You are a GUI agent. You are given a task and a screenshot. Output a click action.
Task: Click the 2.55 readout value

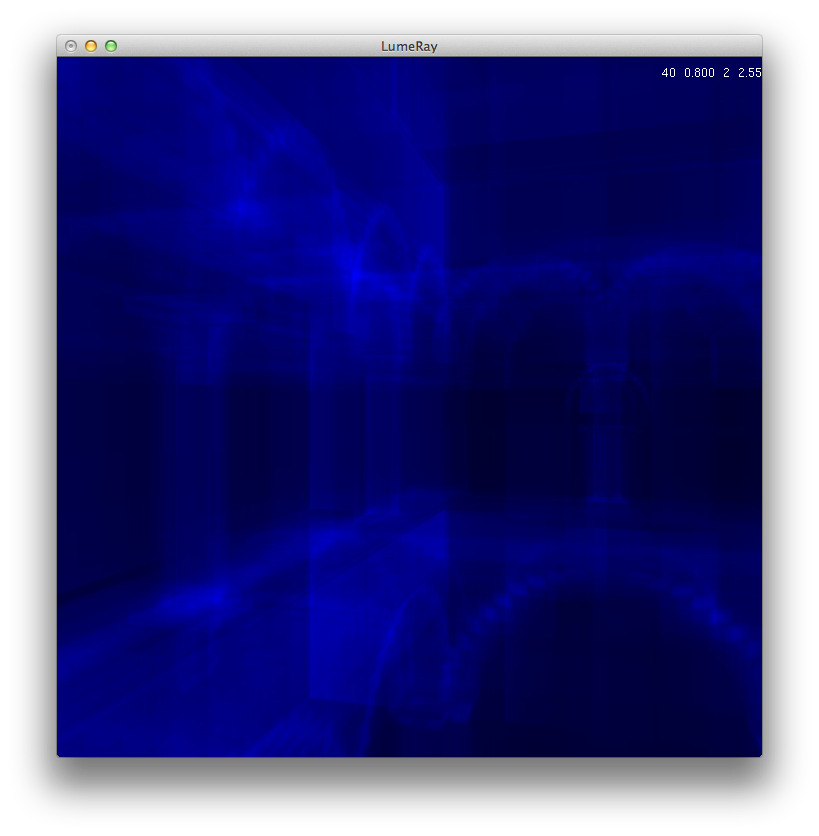pos(750,73)
